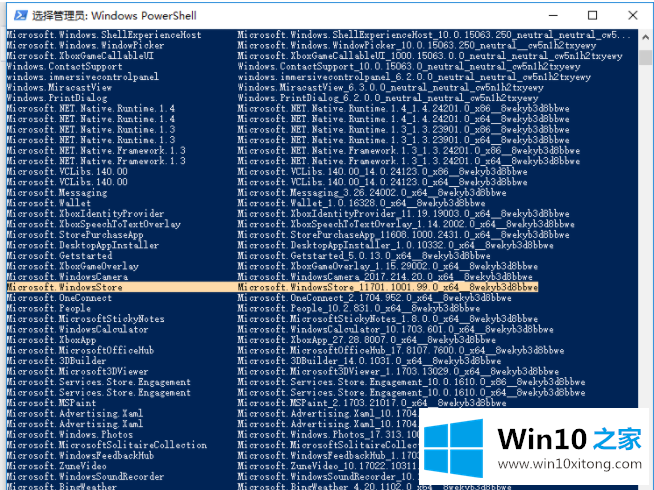
Task: Click full name Microsoft.XboxApp_27.28.8007.0_x64
Action: coord(367,340)
